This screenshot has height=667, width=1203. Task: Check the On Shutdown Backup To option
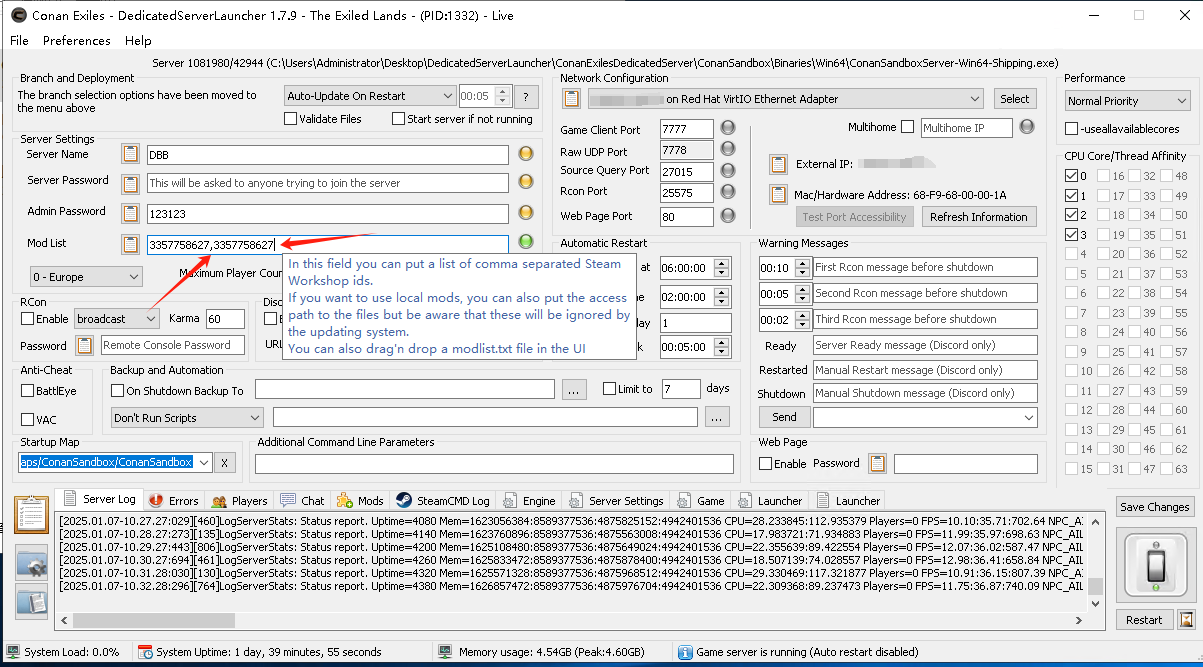[x=118, y=390]
